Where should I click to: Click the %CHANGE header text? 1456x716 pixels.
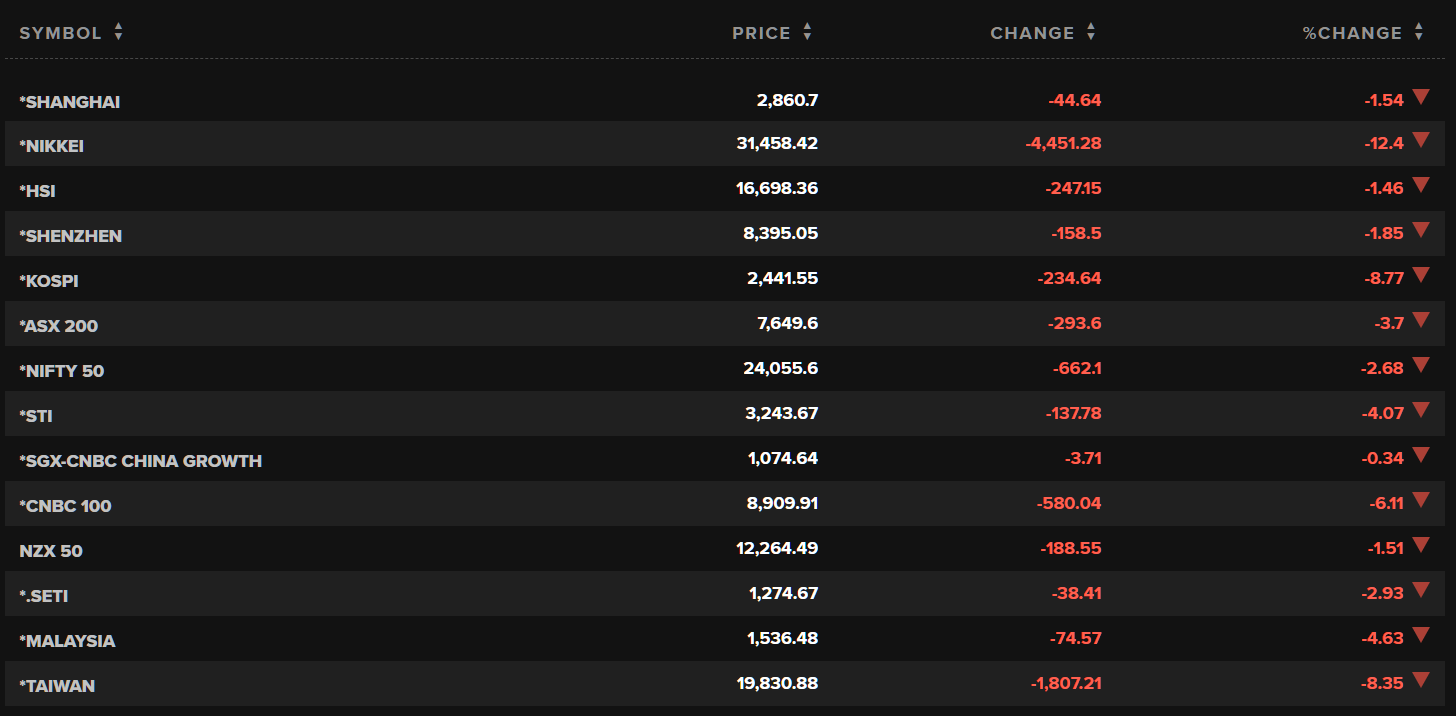coord(1352,33)
